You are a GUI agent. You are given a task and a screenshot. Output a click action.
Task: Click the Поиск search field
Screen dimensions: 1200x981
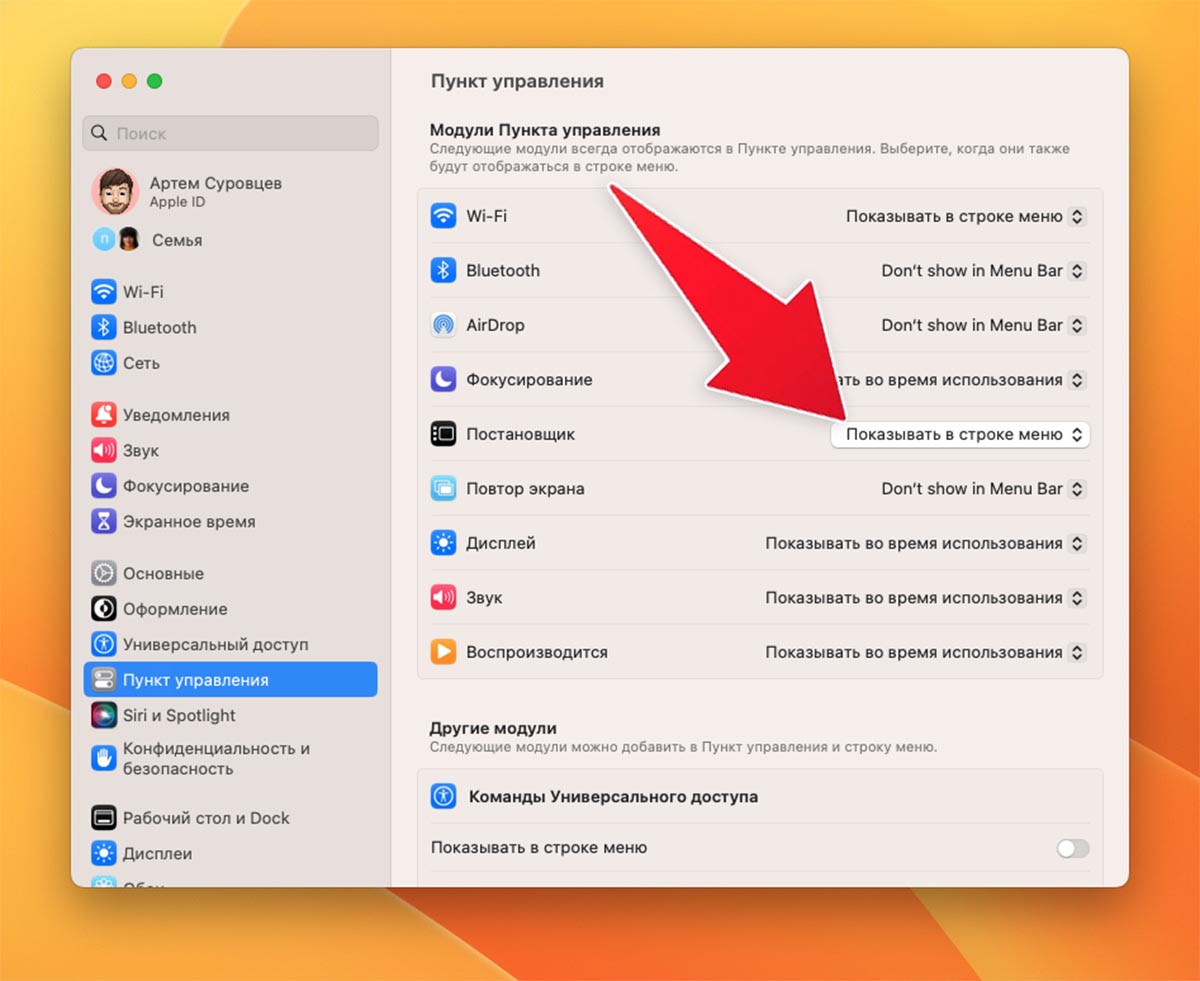(231, 133)
